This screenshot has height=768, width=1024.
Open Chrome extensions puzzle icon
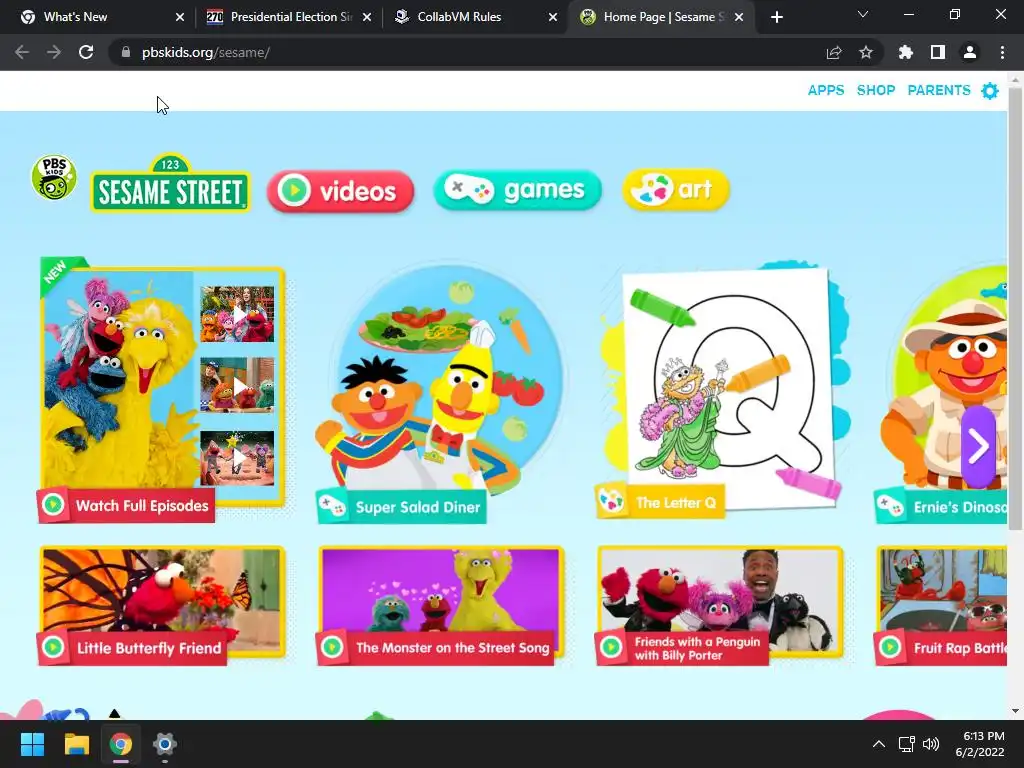(x=905, y=52)
